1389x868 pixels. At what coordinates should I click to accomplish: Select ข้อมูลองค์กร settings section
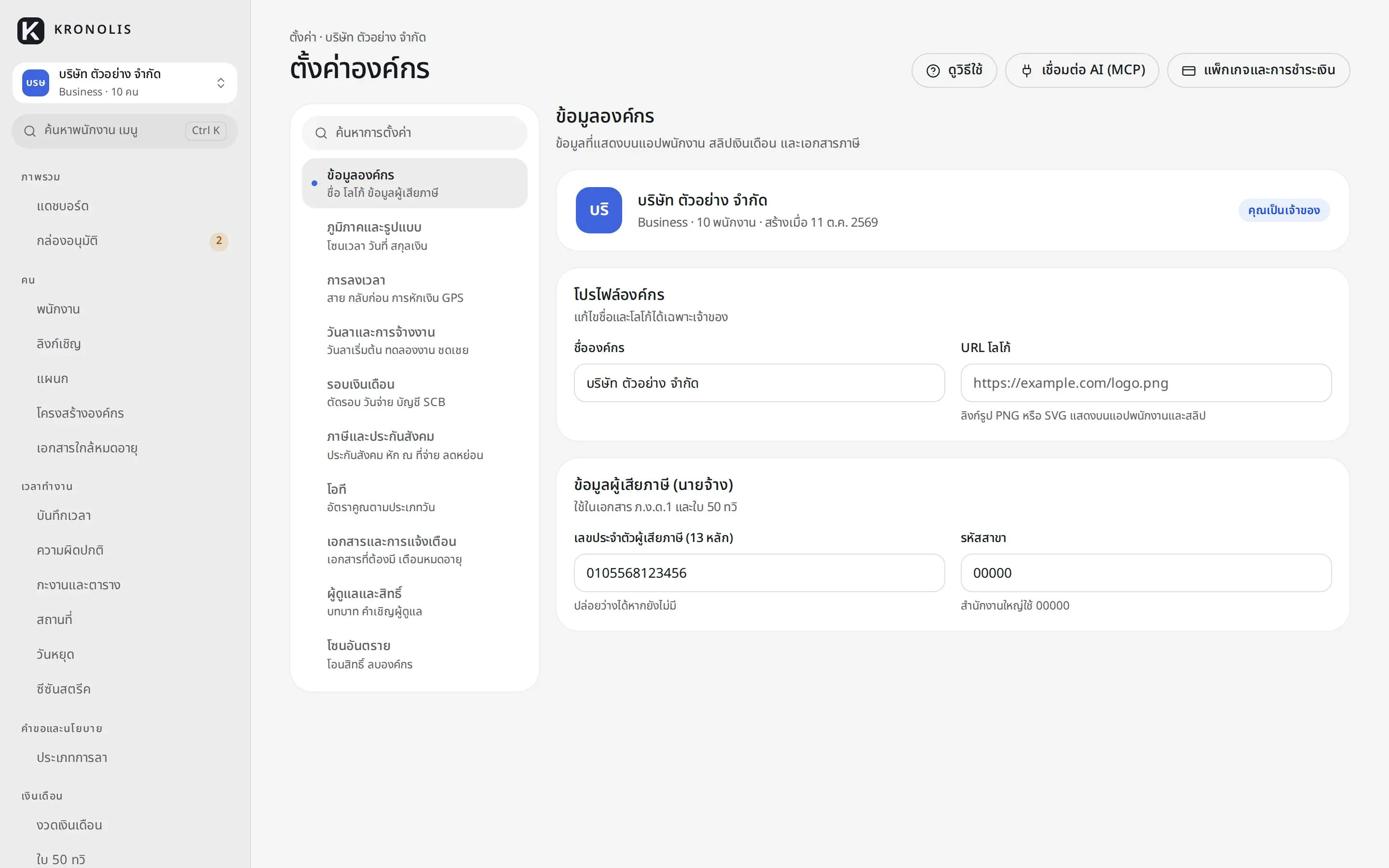414,183
